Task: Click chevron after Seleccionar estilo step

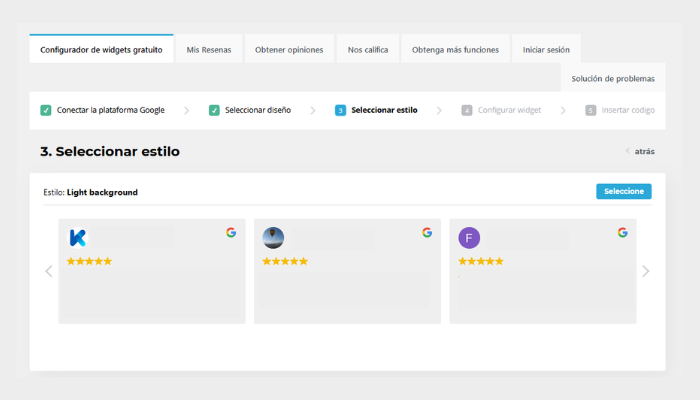Action: (440, 110)
